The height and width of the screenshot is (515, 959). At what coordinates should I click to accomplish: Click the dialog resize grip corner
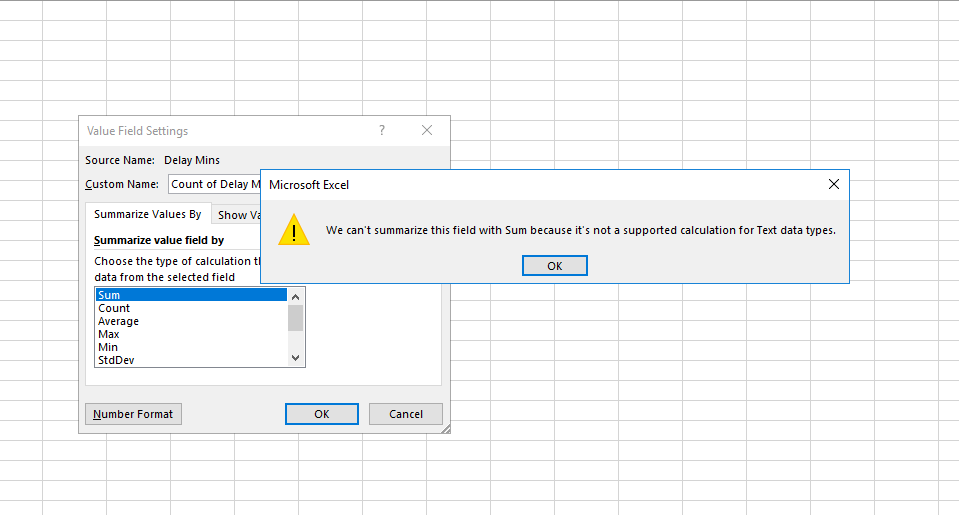point(446,429)
